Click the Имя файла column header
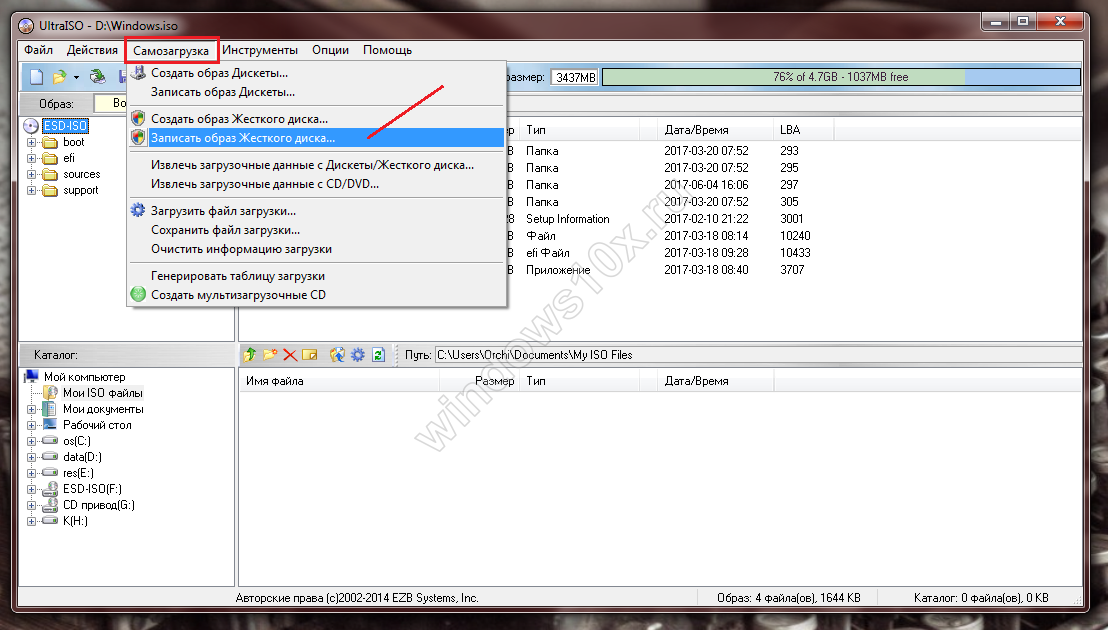 339,381
